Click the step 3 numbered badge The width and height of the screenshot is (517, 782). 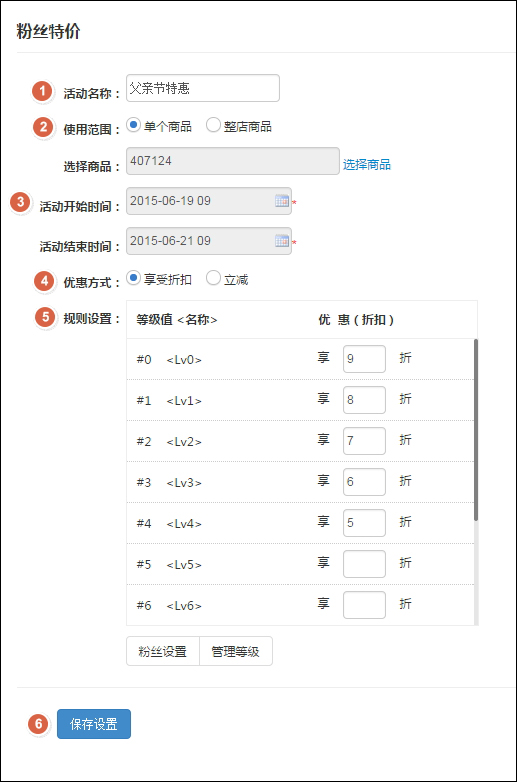click(x=20, y=202)
